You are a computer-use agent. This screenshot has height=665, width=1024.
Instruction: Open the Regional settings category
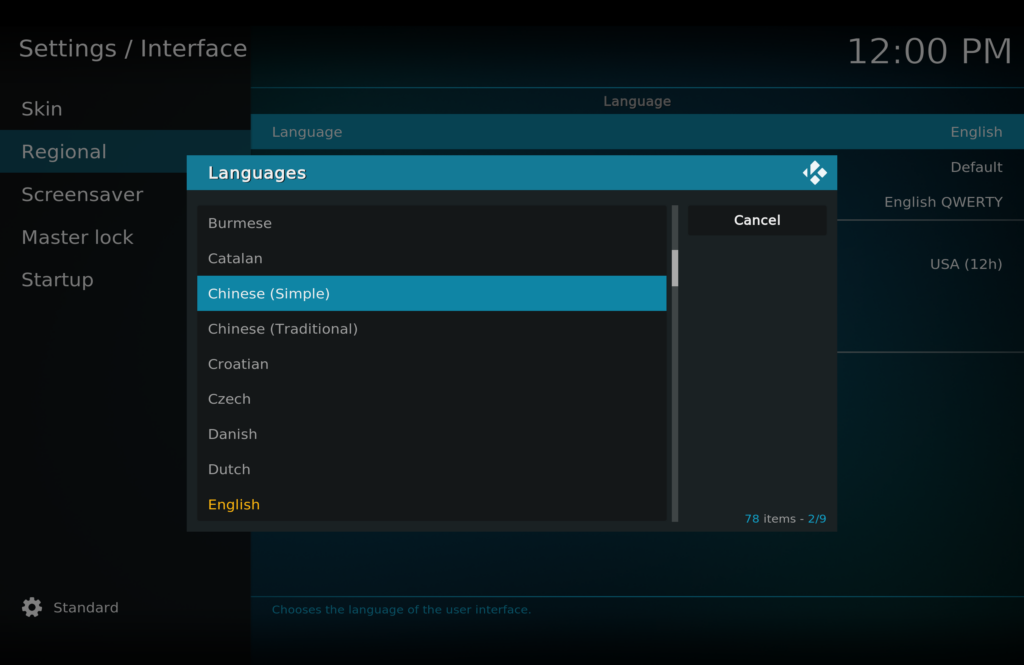[64, 152]
